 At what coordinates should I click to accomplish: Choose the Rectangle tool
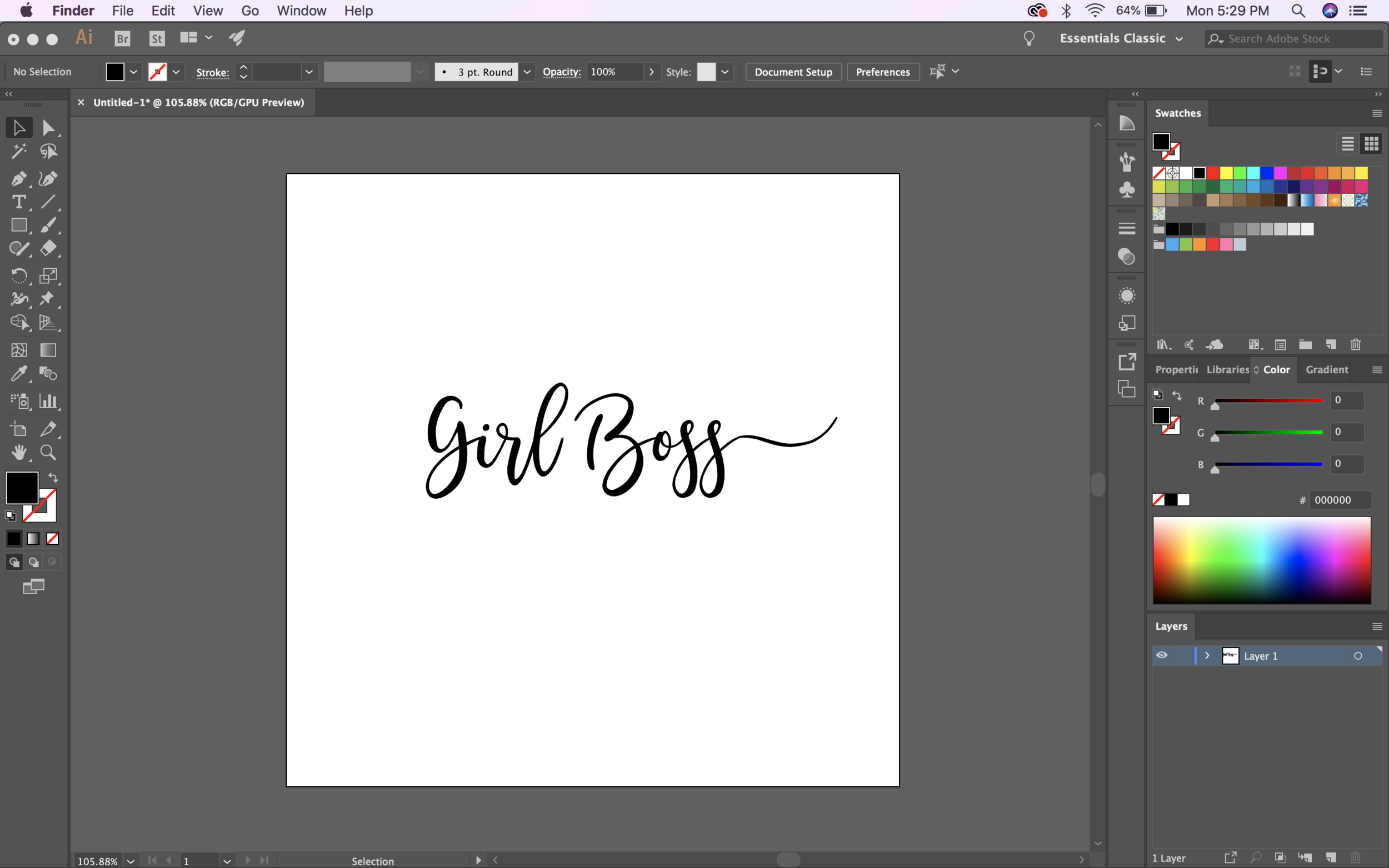click(19, 225)
